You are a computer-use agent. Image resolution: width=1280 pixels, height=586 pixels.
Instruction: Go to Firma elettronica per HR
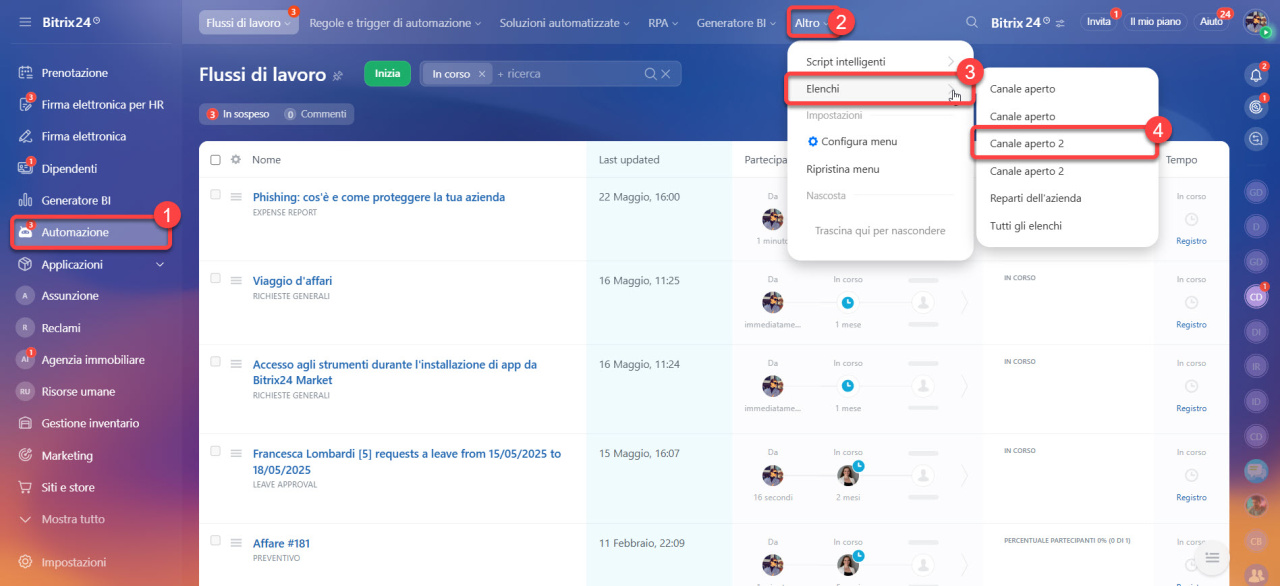(x=102, y=105)
